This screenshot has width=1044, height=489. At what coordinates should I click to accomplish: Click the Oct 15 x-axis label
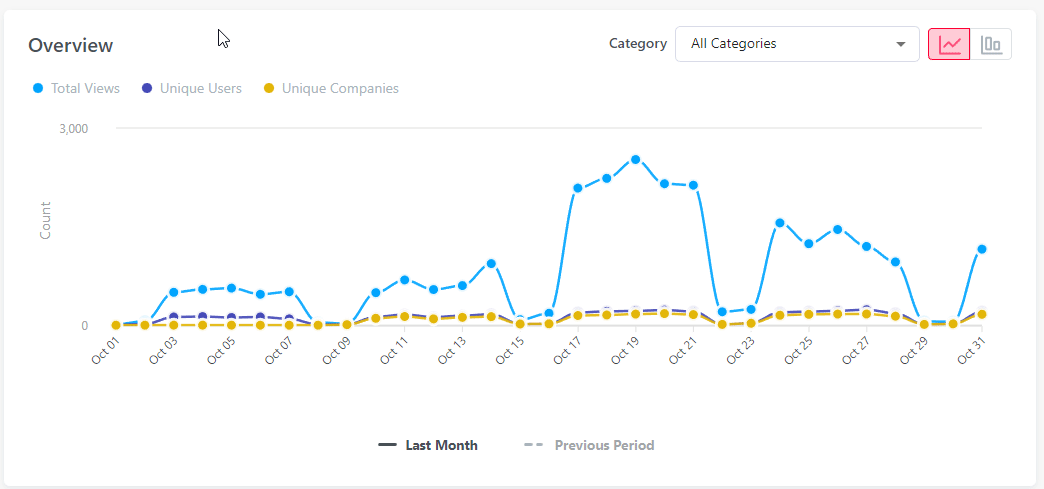click(x=510, y=352)
